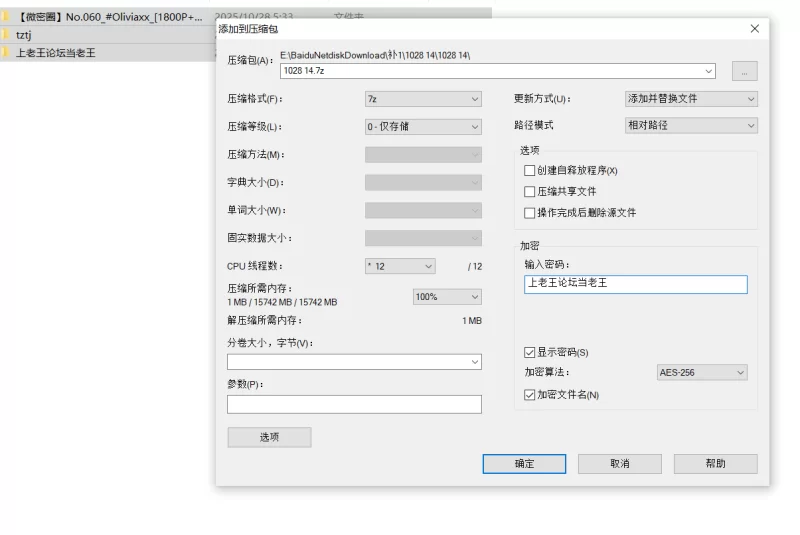
Task: Click the 选项 button
Action: 269,437
